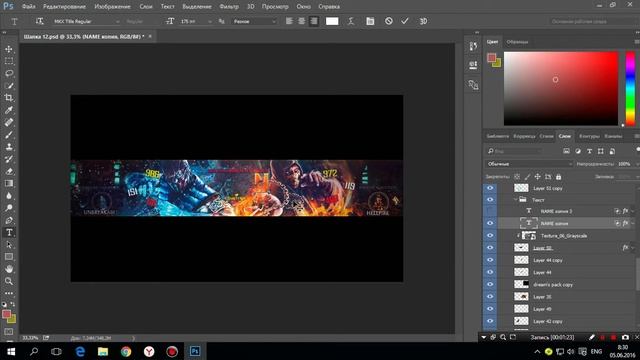Viewport: 640px width, 360px height.
Task: Click the foreground color swatch in toolbar
Action: pyautogui.click(x=6, y=314)
